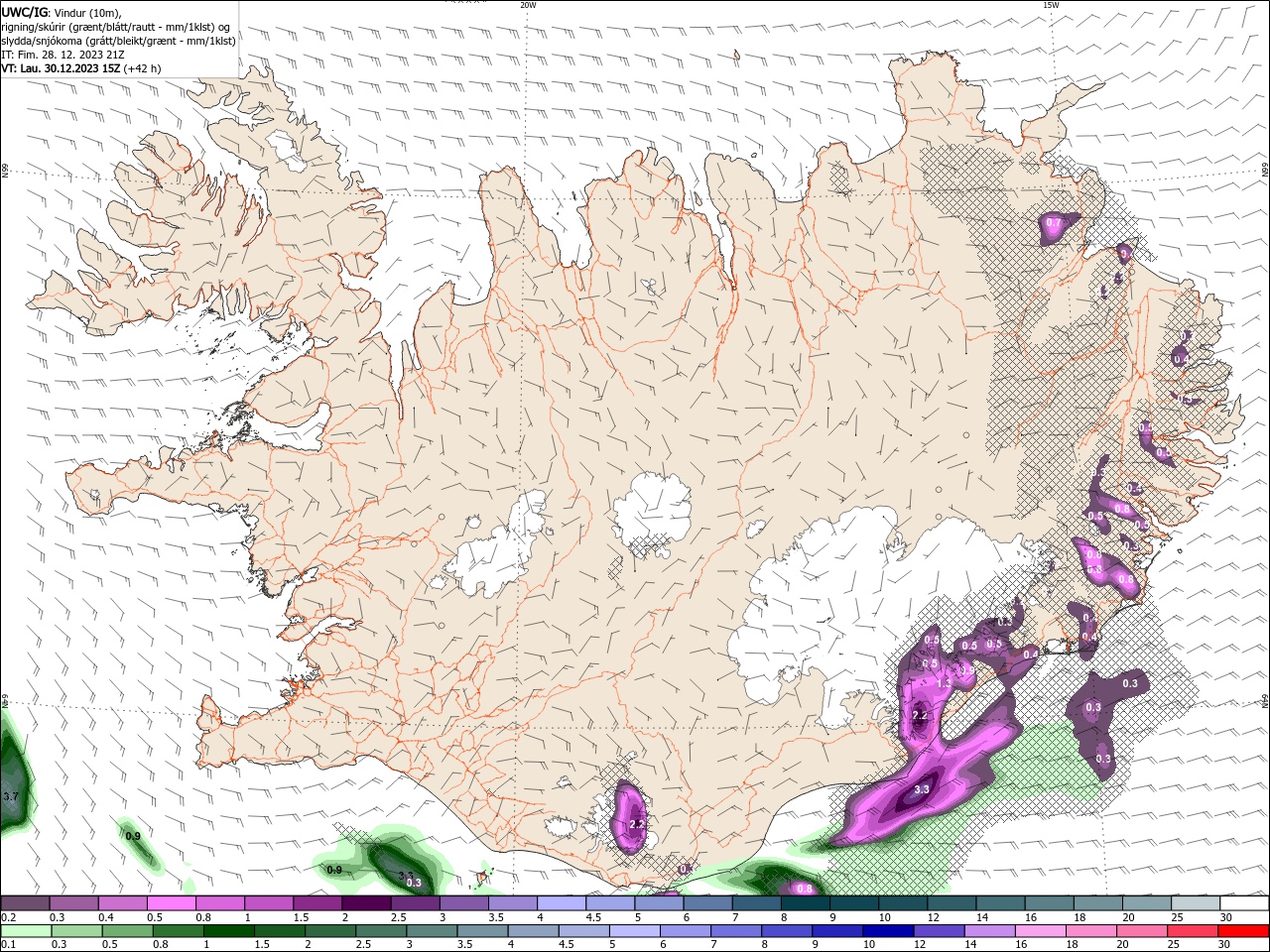Screen dimensions: 1270x952
Task: Click the '0.8' value on the bottom purple blob
Action: (x=805, y=889)
